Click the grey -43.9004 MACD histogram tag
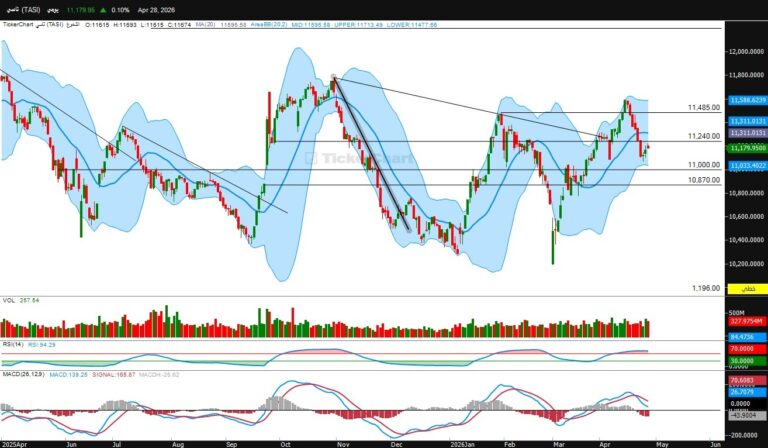 (745, 414)
